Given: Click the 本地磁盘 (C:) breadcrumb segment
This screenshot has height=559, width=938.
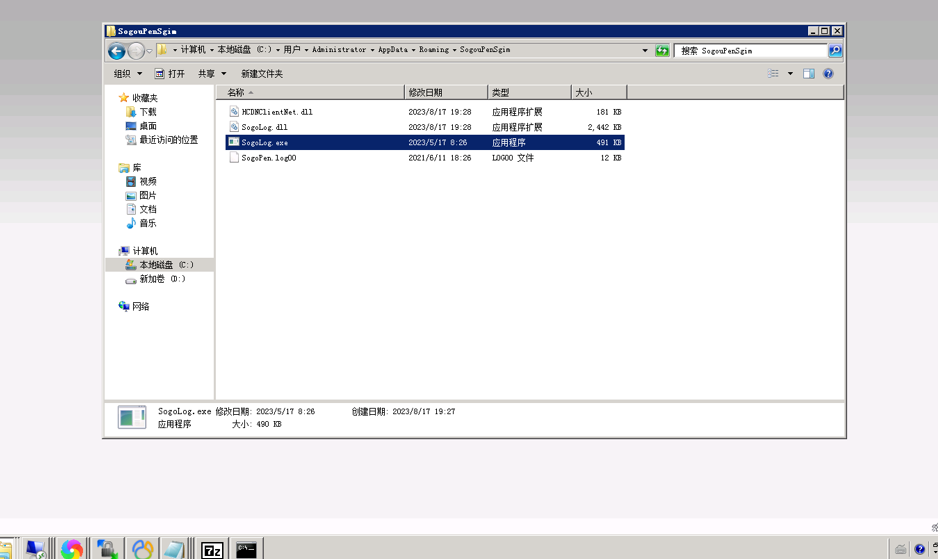Looking at the screenshot, I should click(x=244, y=50).
